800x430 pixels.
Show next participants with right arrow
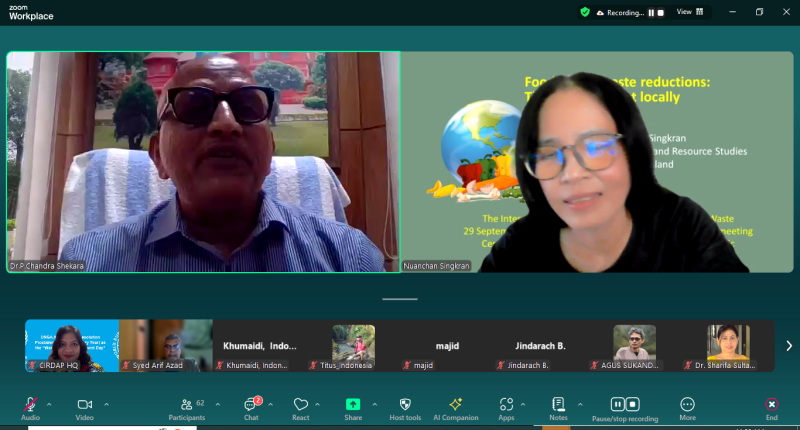[x=788, y=345]
